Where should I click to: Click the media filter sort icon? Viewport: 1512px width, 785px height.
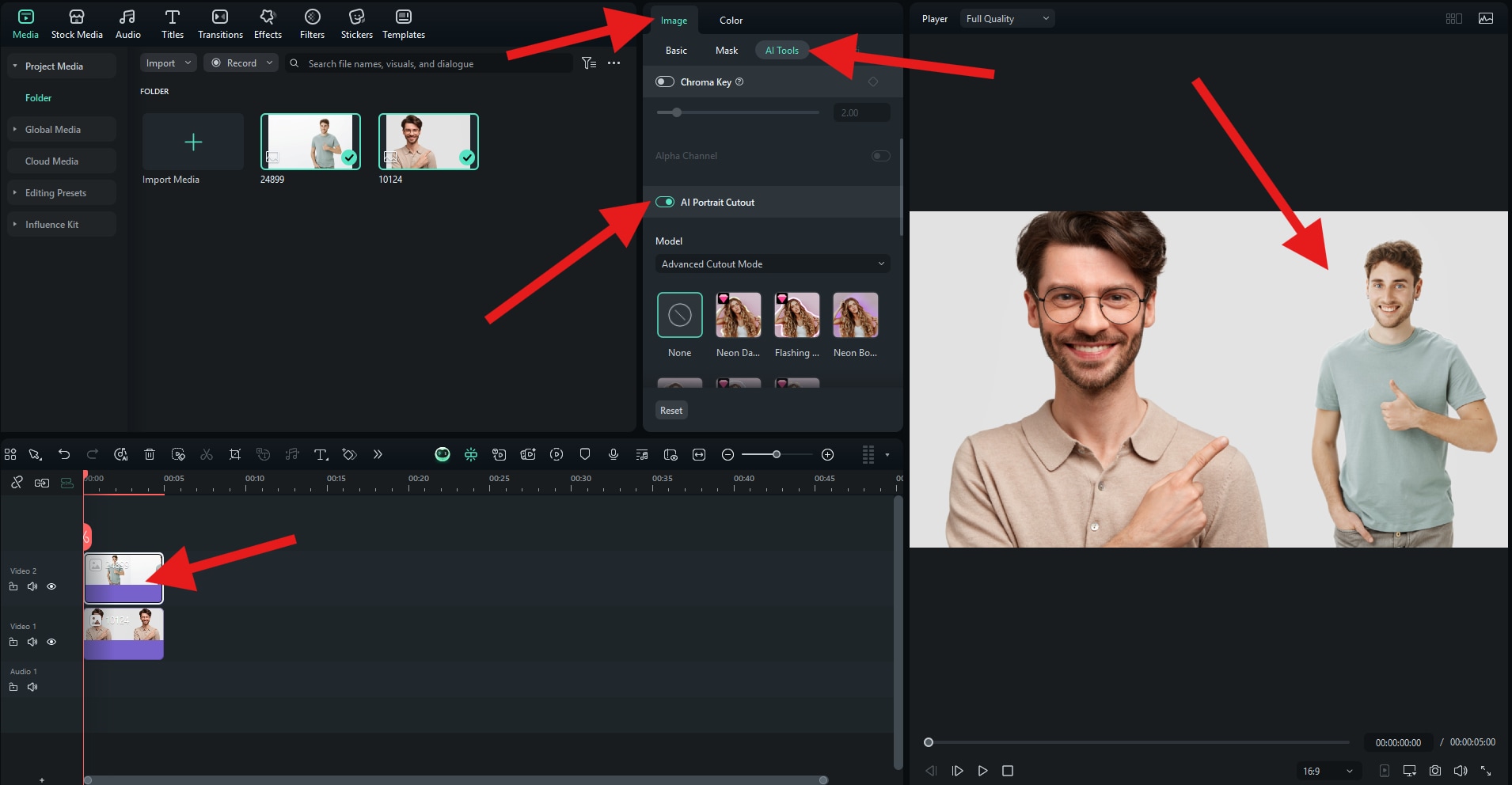pos(589,63)
